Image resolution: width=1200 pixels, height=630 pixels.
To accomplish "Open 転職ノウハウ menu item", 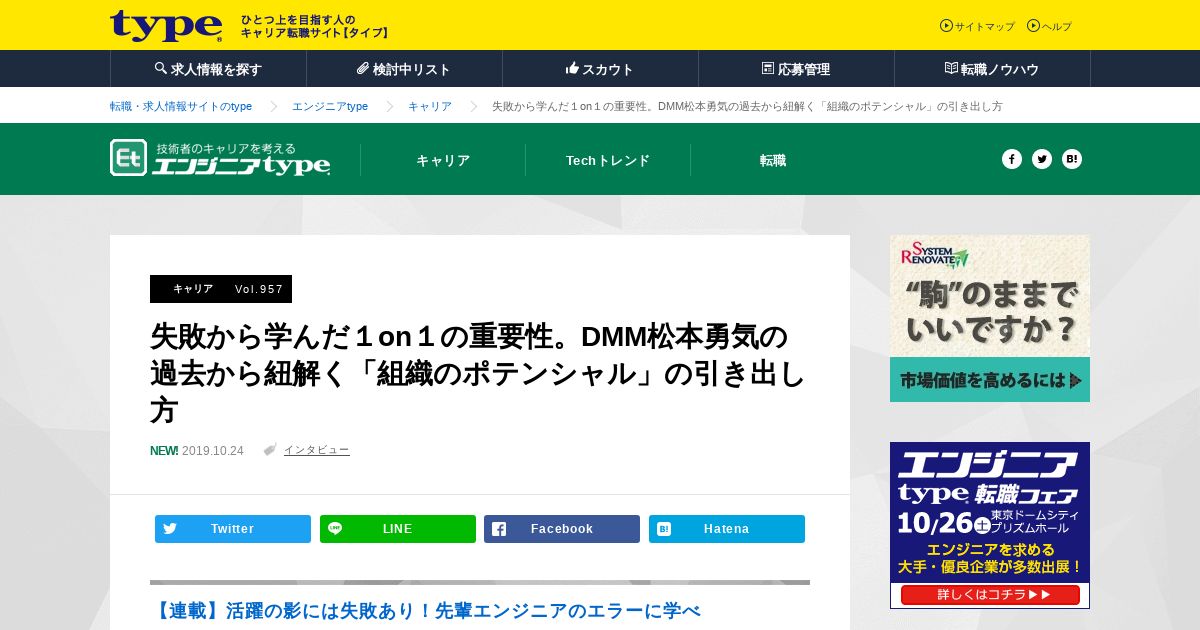I will (992, 69).
